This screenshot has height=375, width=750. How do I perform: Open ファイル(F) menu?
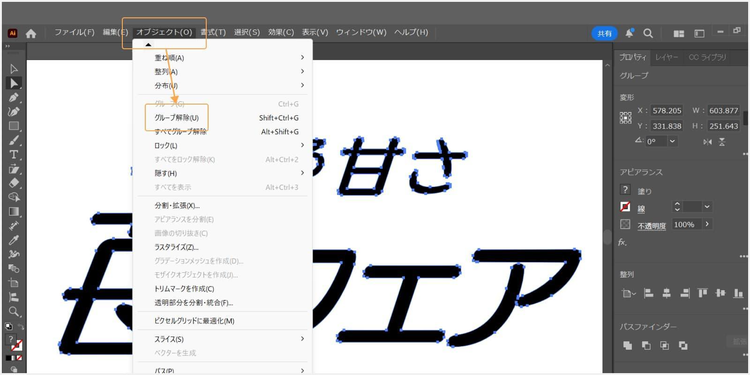click(x=75, y=33)
